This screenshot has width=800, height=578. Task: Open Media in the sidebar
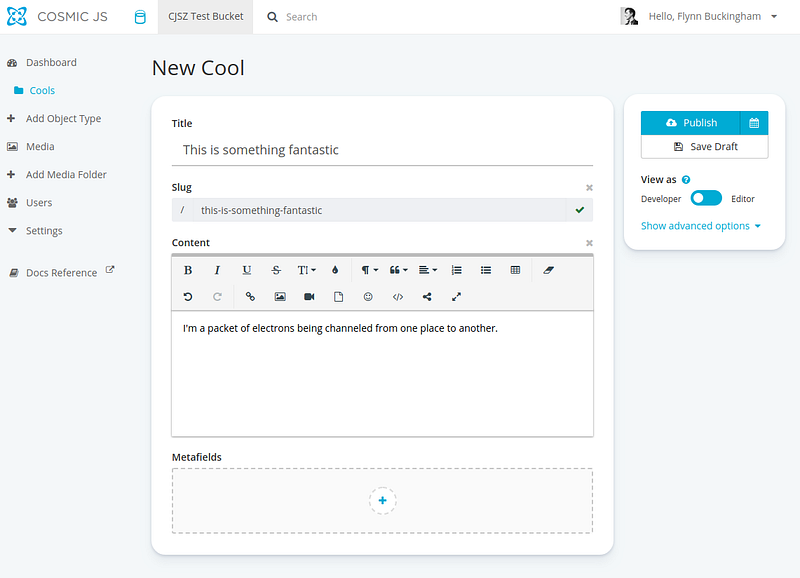pos(40,147)
